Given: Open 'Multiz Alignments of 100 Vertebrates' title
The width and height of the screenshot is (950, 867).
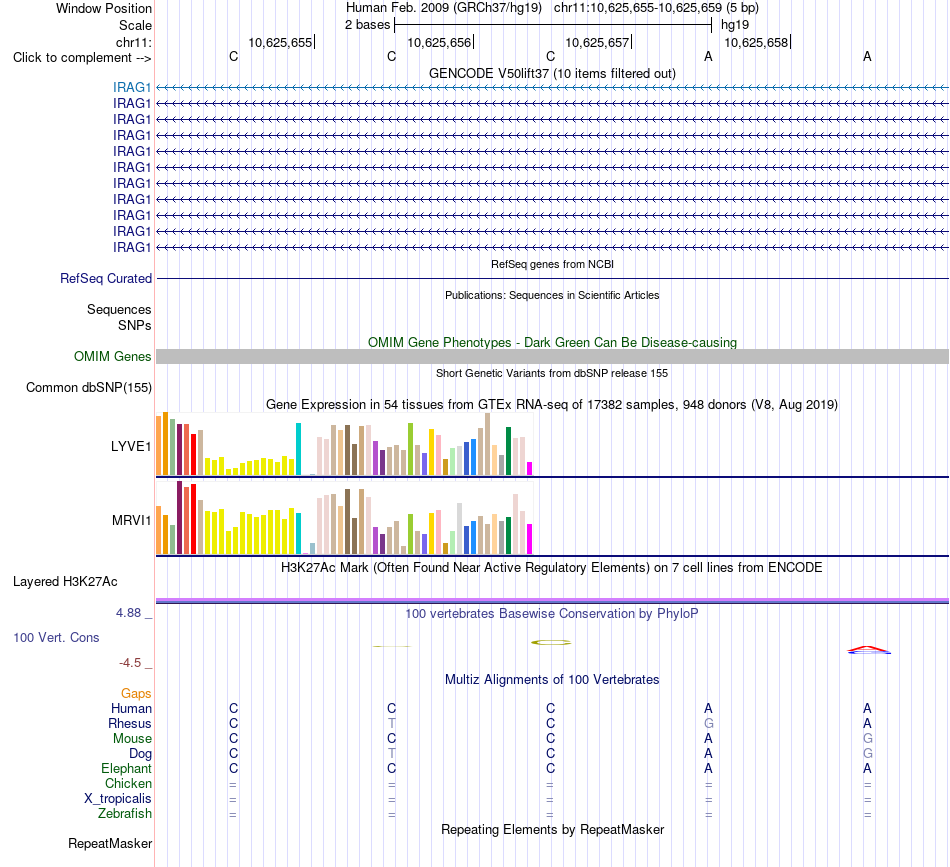Looking at the screenshot, I should point(552,680).
